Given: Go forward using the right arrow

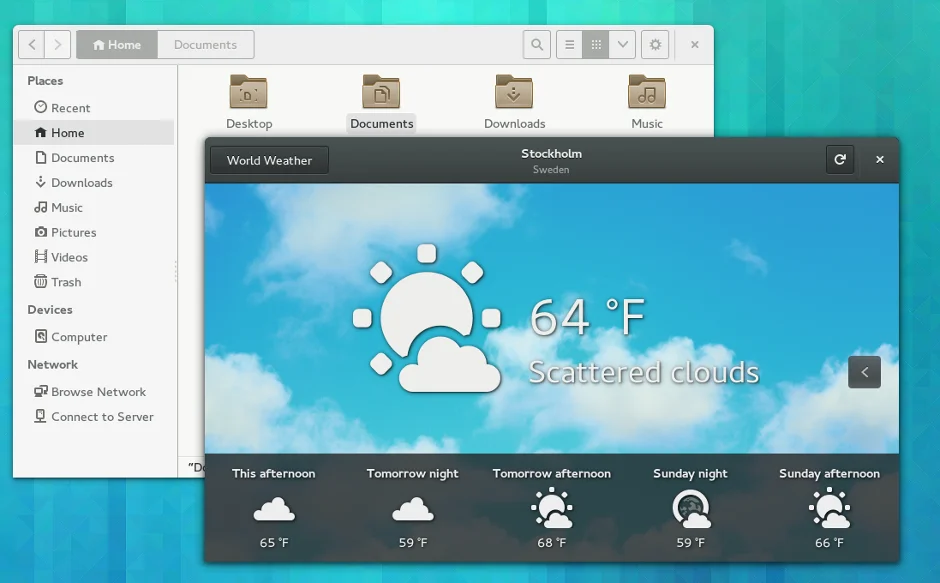Looking at the screenshot, I should click(x=58, y=45).
